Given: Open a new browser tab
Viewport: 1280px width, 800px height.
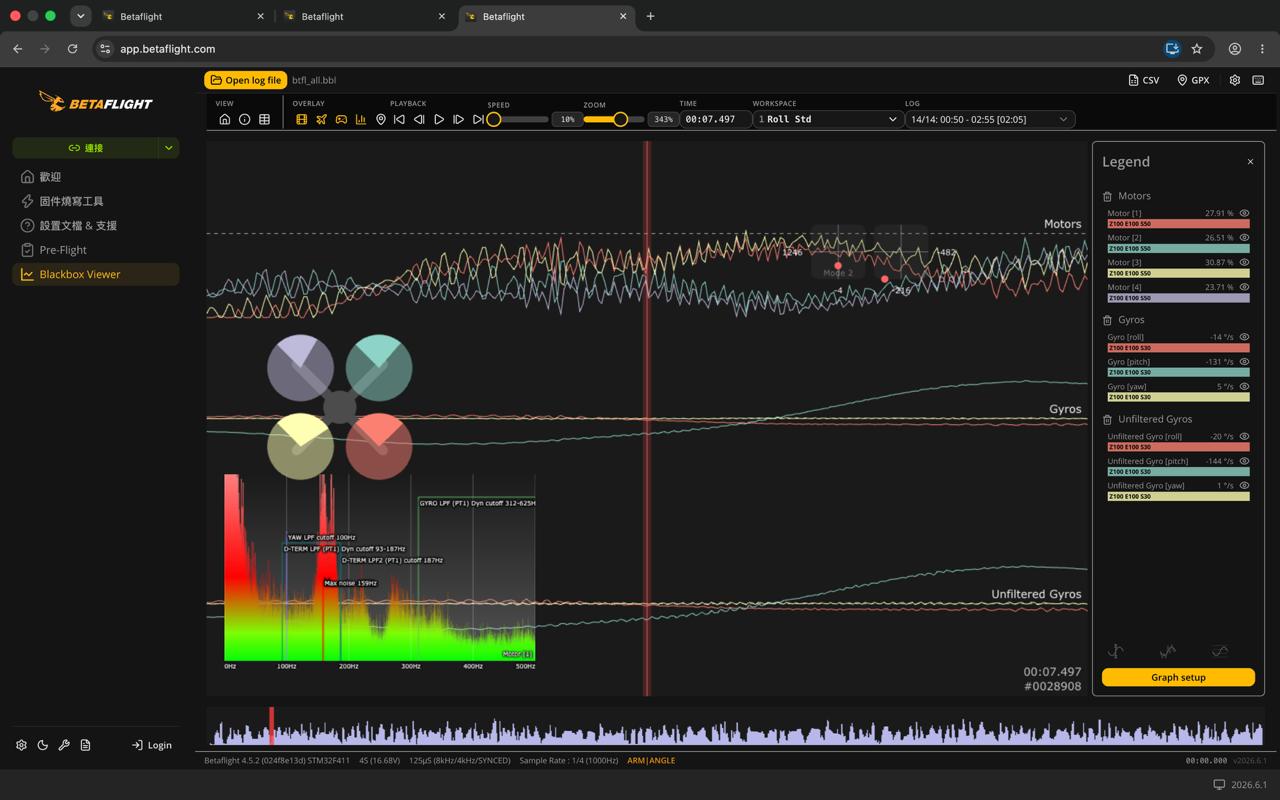Looking at the screenshot, I should coord(651,16).
